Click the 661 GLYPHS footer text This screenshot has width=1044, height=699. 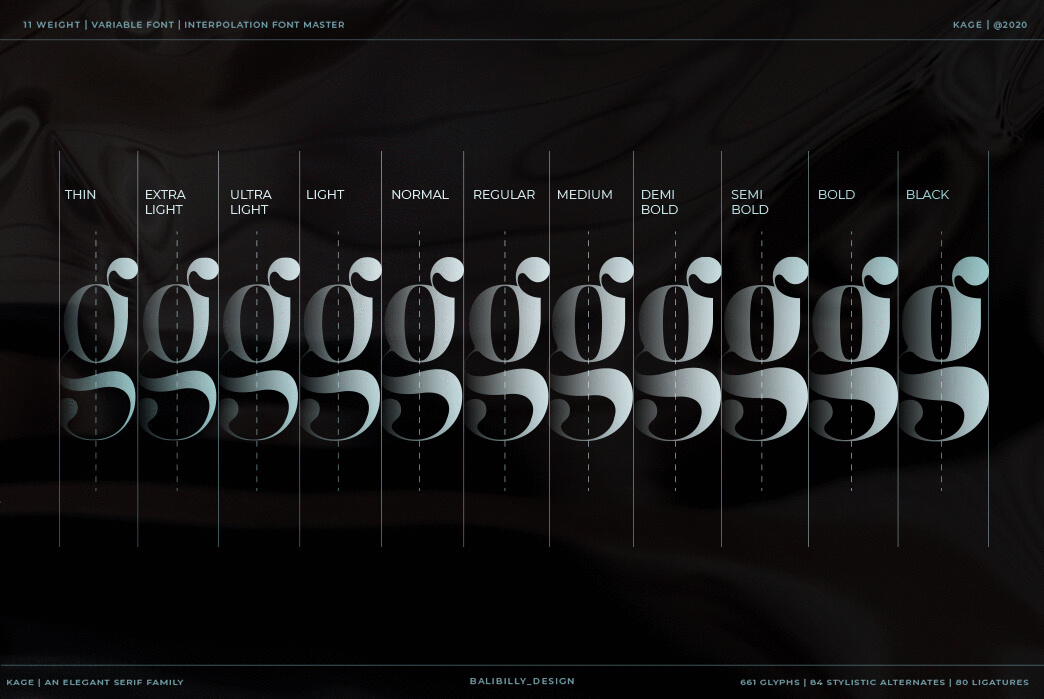[770, 682]
